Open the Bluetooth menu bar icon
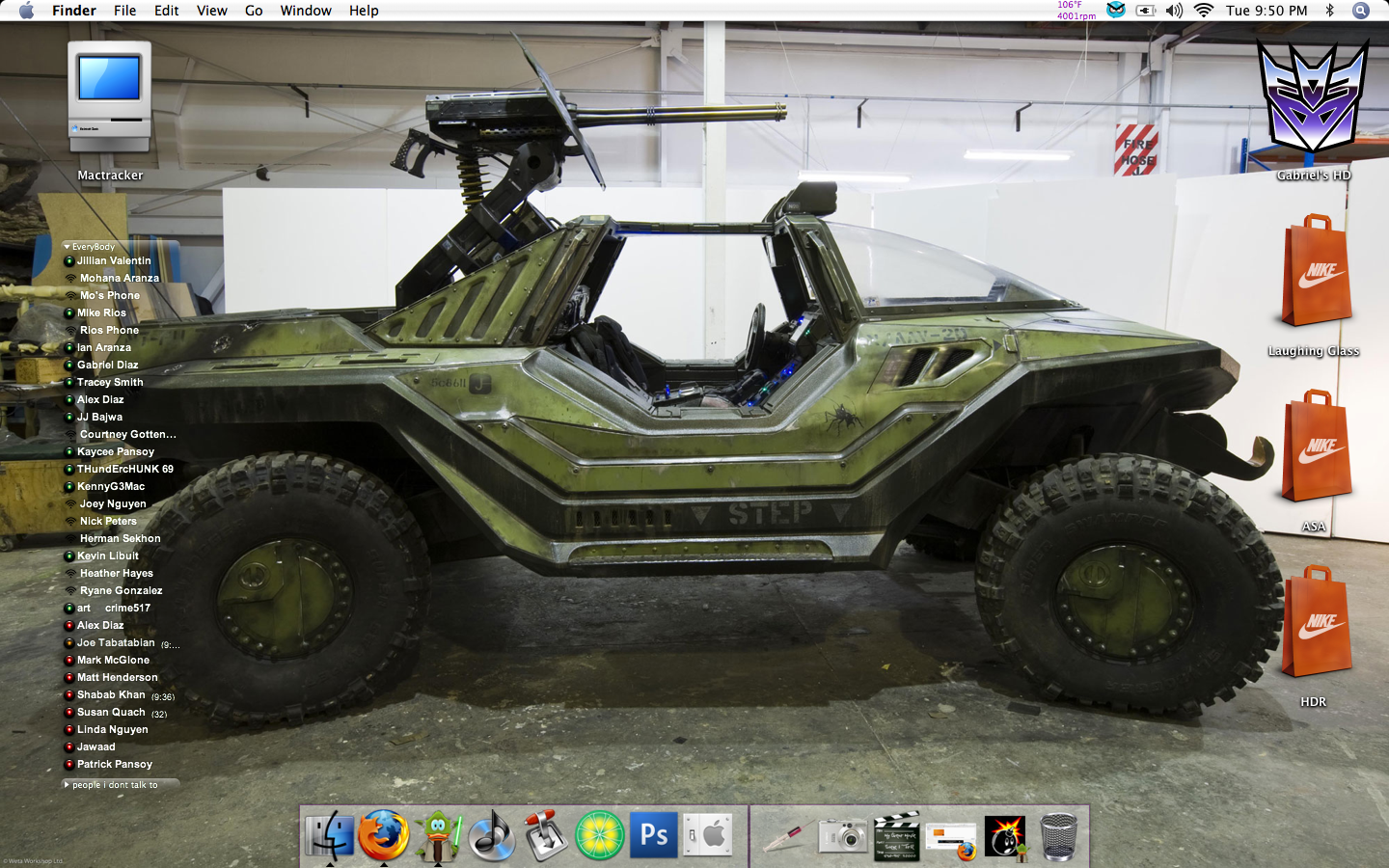Viewport: 1389px width, 868px height. point(1329,11)
